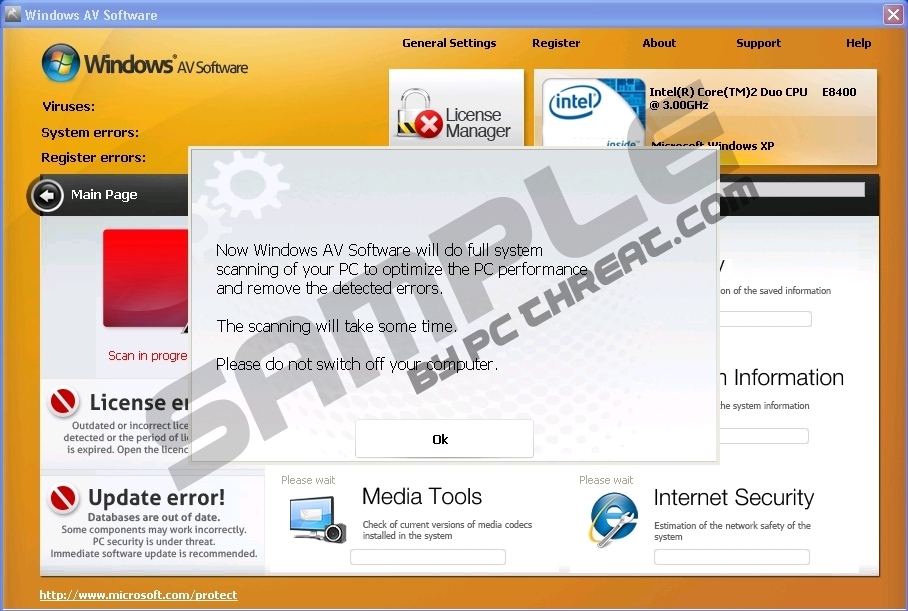The width and height of the screenshot is (908, 611).
Task: Open the About menu item
Action: [659, 43]
